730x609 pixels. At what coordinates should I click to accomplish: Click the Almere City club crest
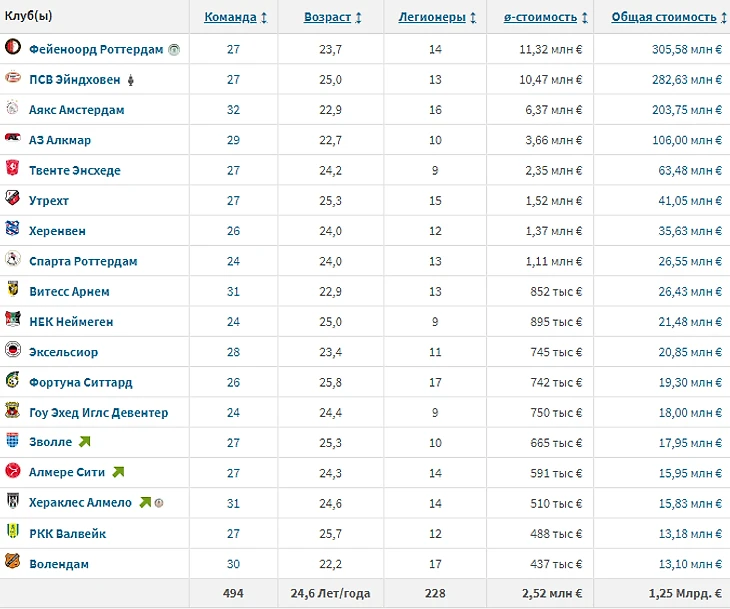[13, 470]
